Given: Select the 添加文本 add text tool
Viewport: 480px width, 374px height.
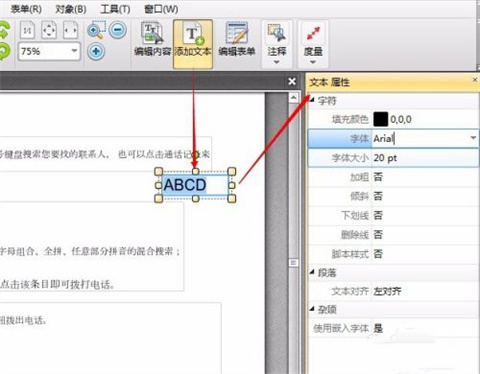Looking at the screenshot, I should [193, 44].
